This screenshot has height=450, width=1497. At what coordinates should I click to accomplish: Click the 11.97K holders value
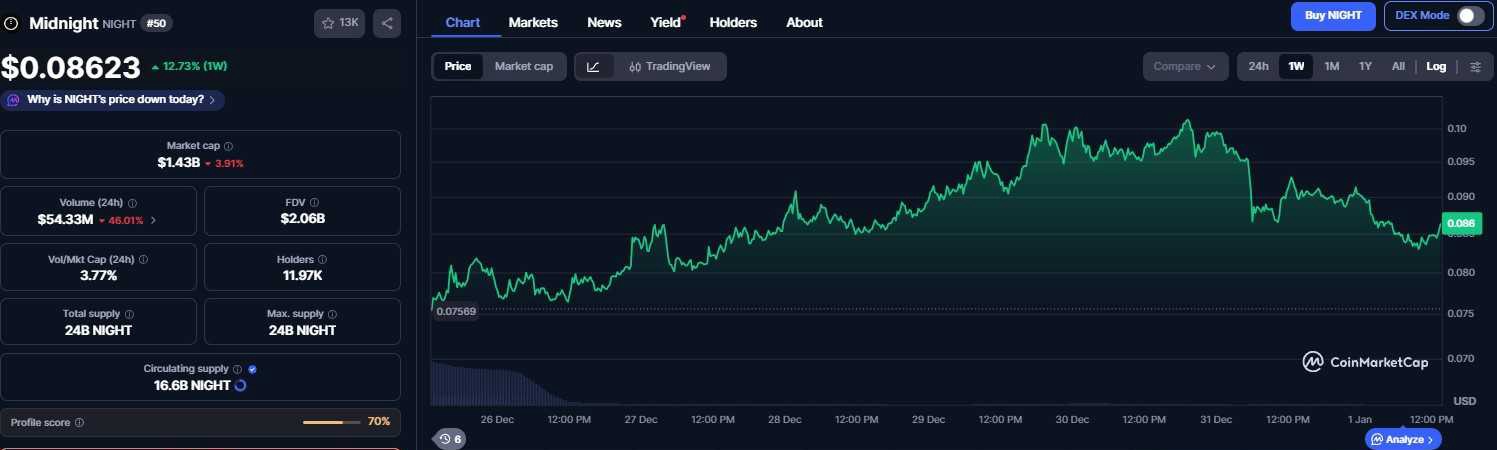(x=302, y=274)
